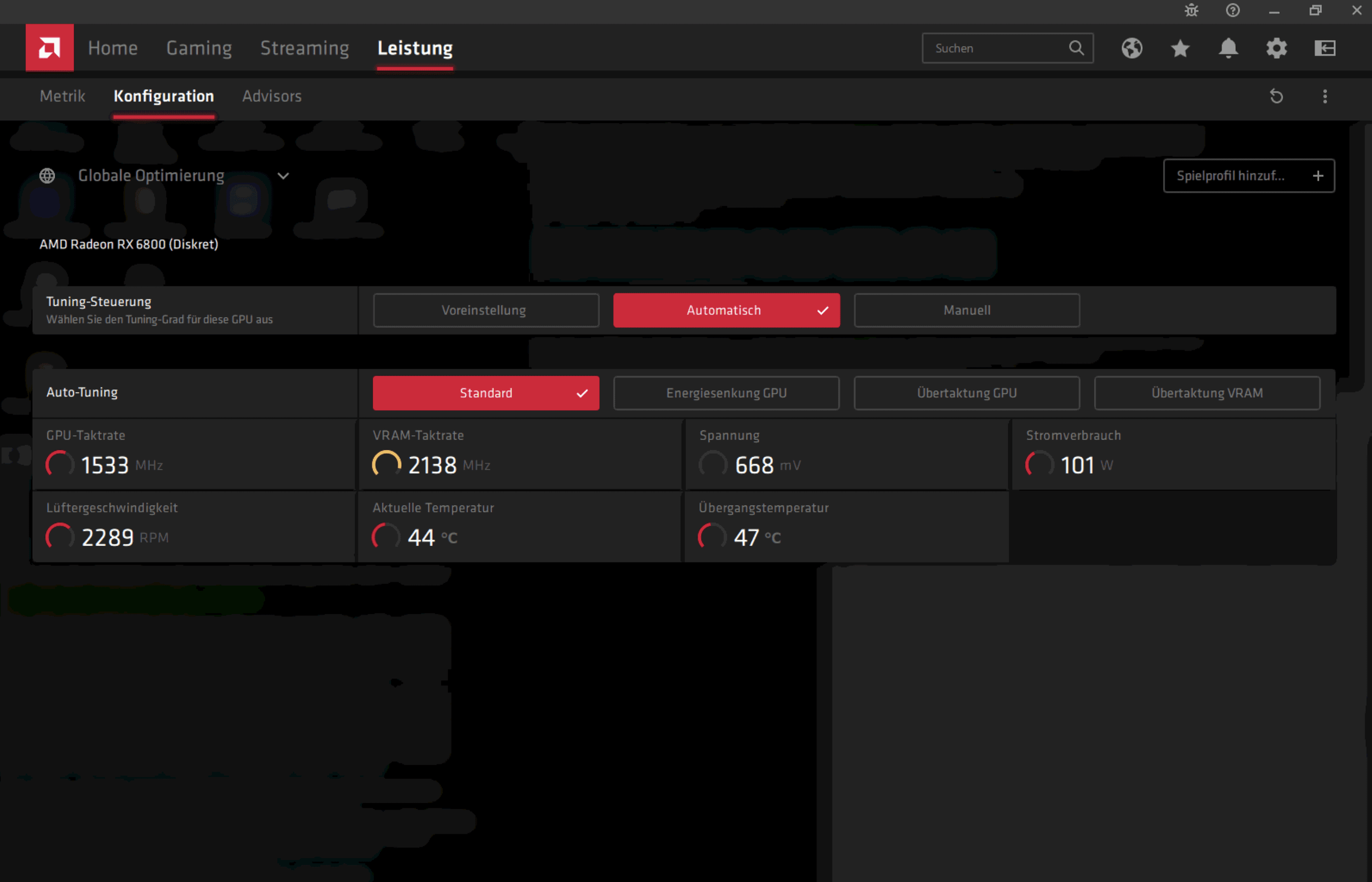
Task: Select Übertaktung GPU option
Action: (967, 393)
